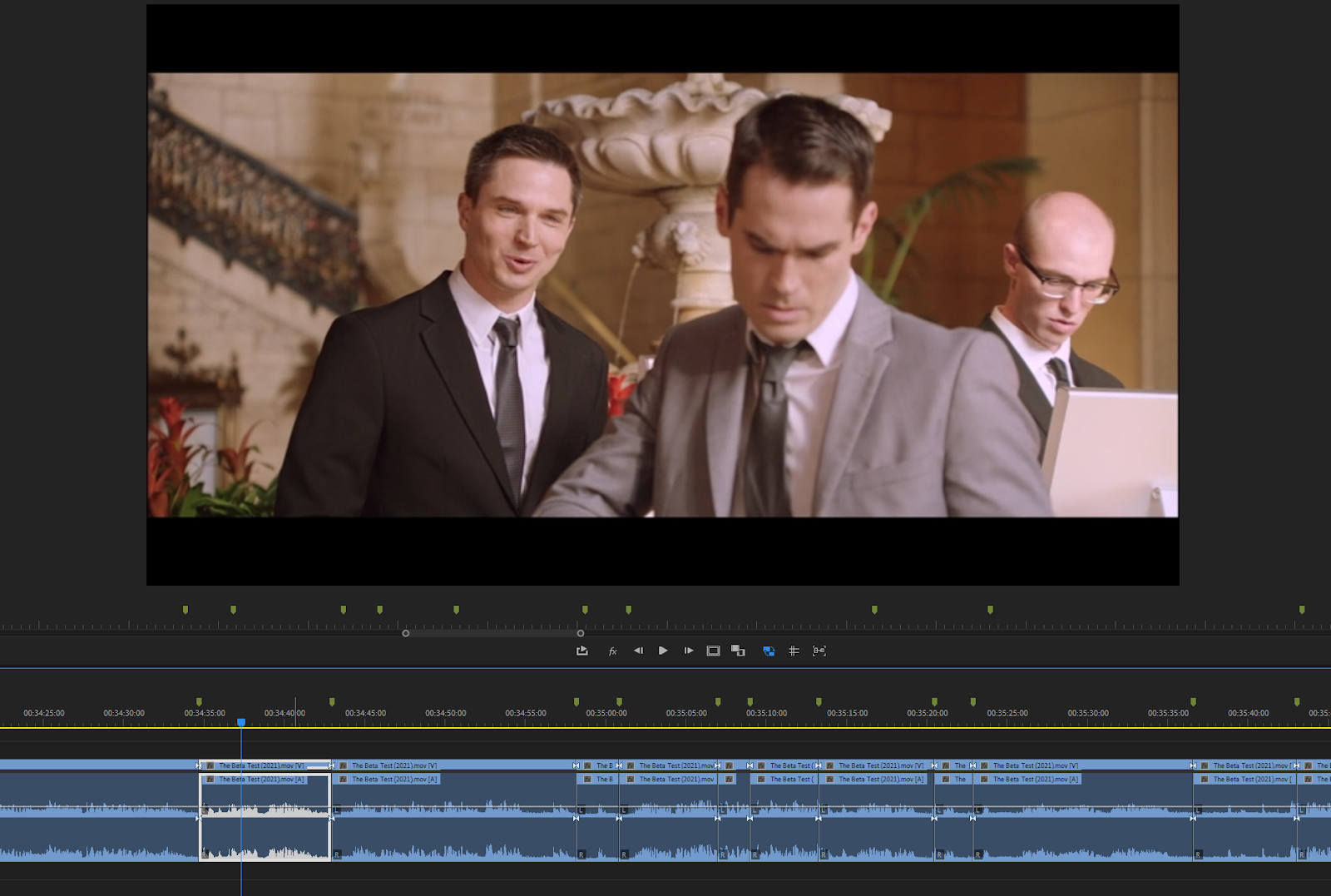Image resolution: width=1331 pixels, height=896 pixels.
Task: Jump to 00:34:50:00 on the timeline ruler
Action: (x=446, y=713)
